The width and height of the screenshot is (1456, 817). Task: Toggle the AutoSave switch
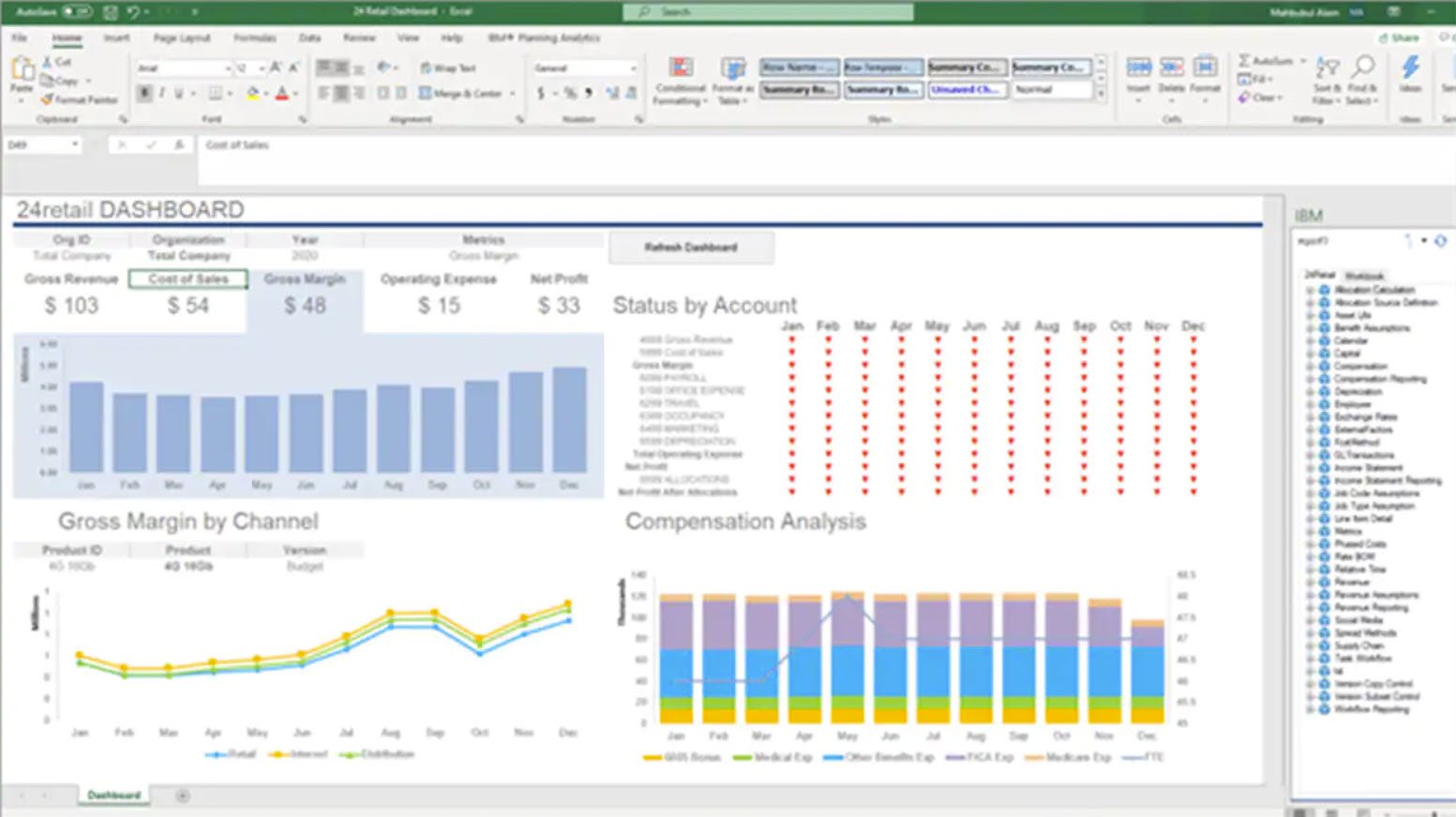click(x=77, y=12)
